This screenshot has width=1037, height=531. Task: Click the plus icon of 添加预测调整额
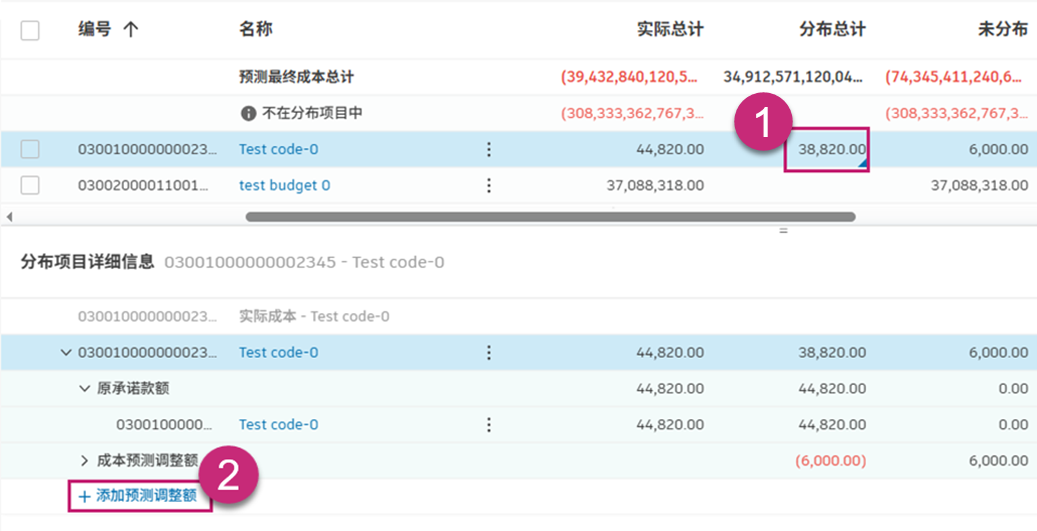[x=84, y=496]
